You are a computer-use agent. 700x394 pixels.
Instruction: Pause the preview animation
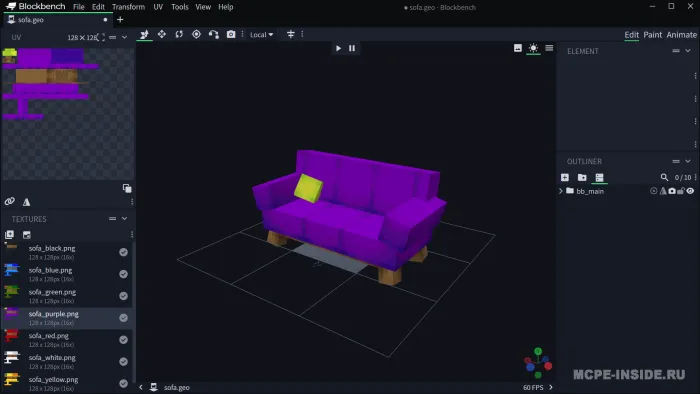352,48
